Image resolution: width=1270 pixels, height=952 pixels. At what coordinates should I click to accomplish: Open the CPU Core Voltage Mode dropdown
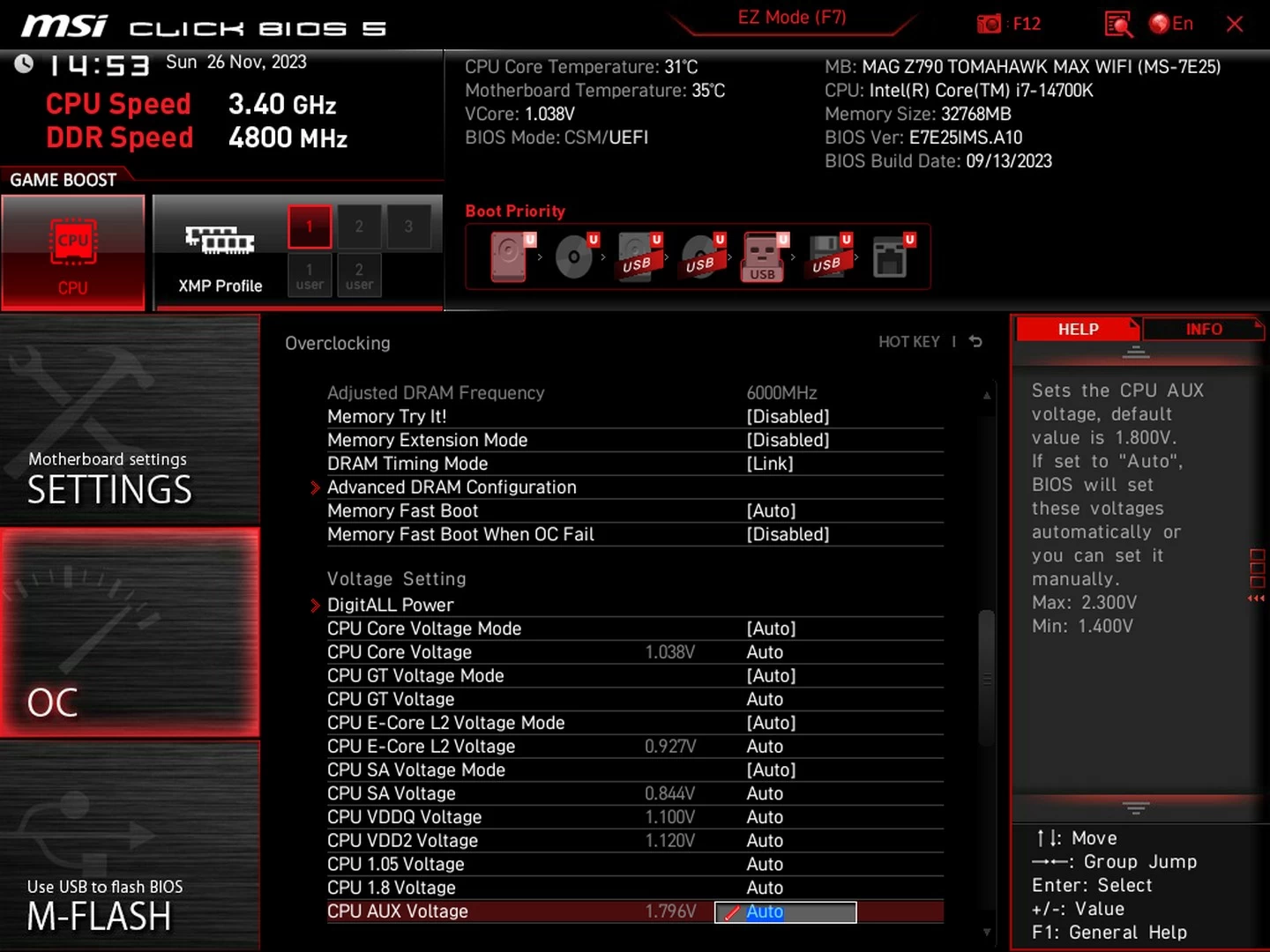pyautogui.click(x=771, y=628)
